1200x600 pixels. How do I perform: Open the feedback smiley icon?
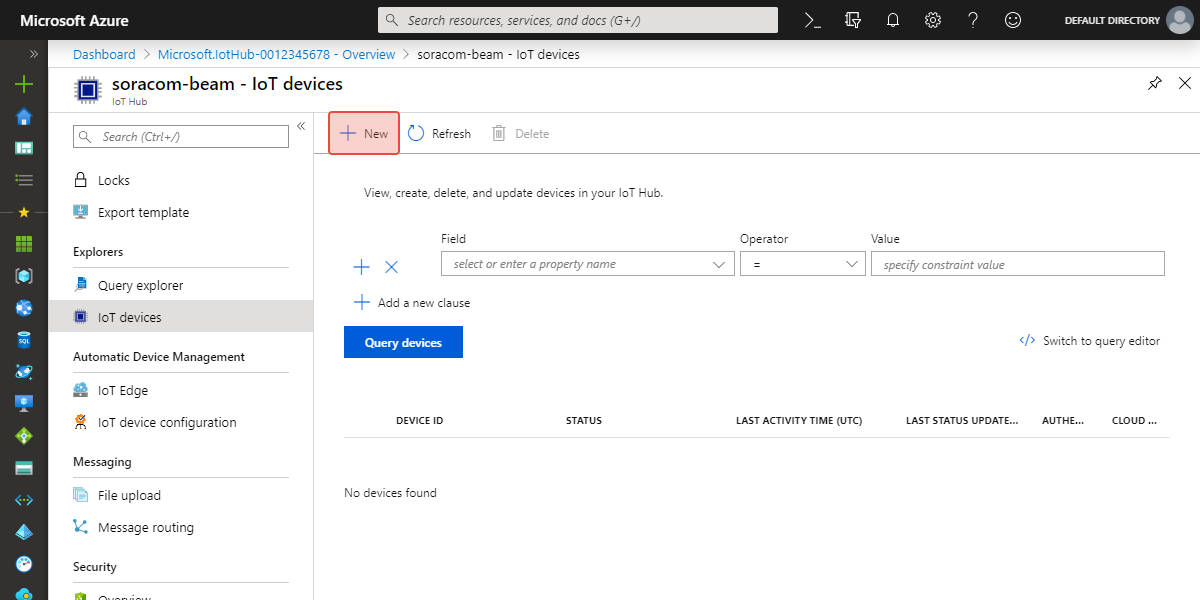[1013, 20]
